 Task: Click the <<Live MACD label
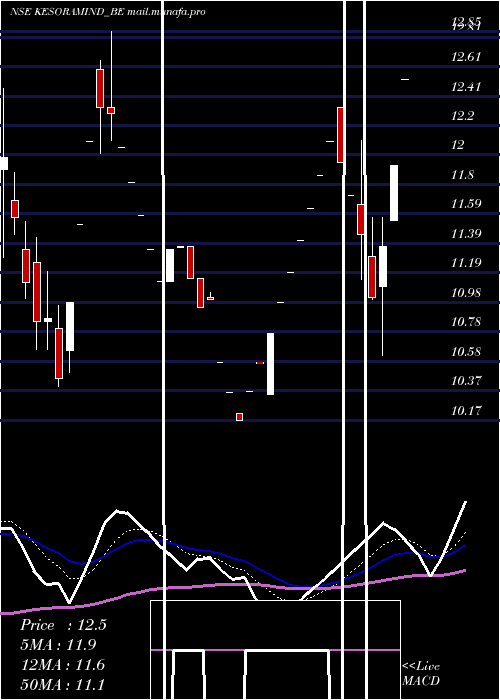(421, 673)
